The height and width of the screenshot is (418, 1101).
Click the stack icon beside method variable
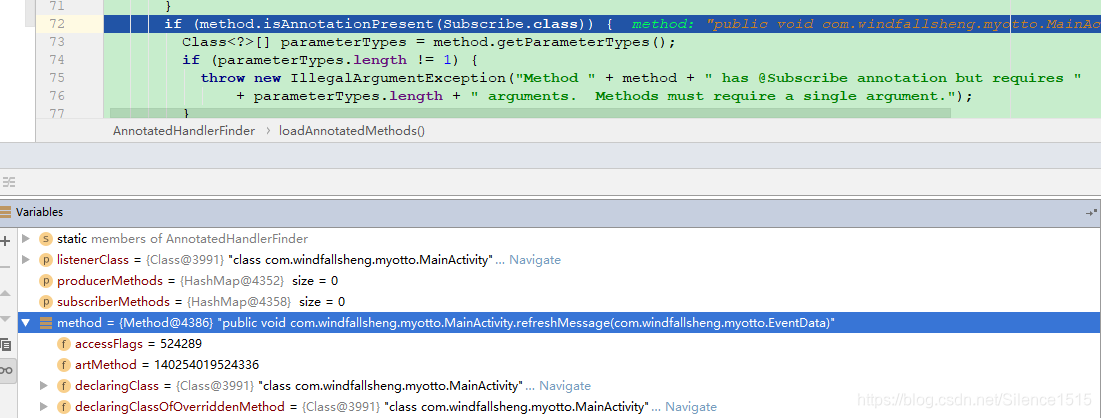point(46,323)
